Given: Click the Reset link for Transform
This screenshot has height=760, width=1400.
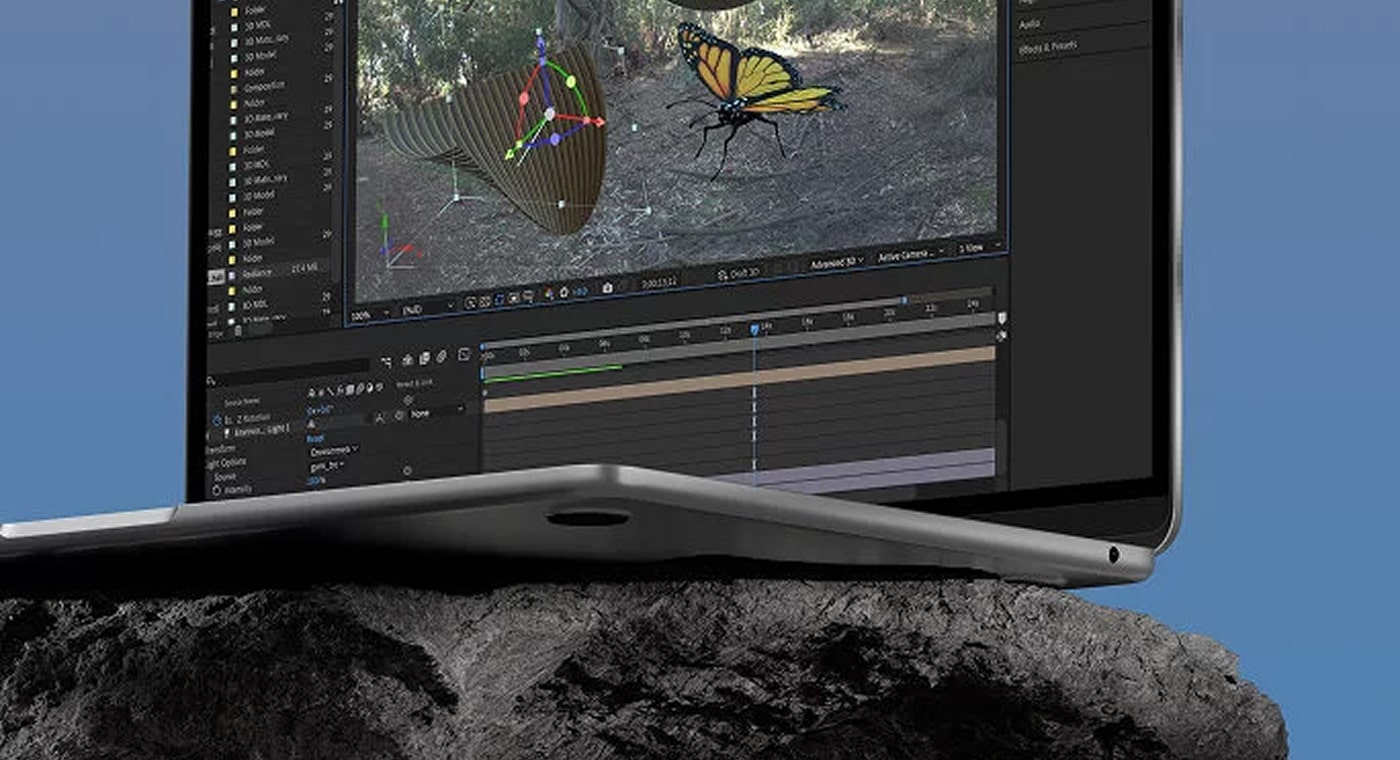Looking at the screenshot, I should (x=316, y=439).
